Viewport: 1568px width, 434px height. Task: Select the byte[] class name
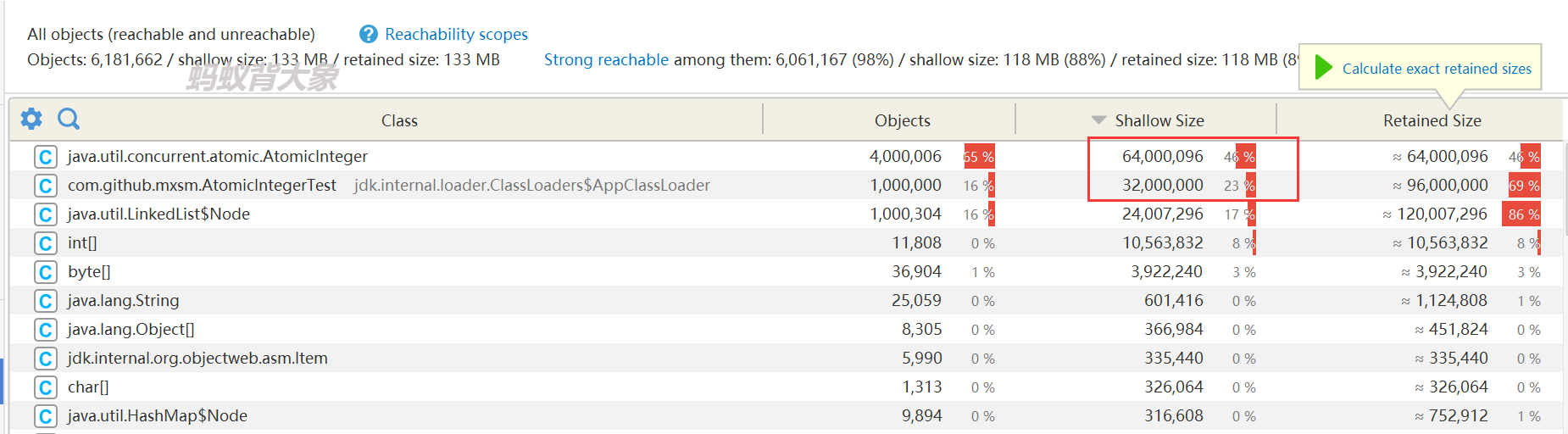pos(89,271)
